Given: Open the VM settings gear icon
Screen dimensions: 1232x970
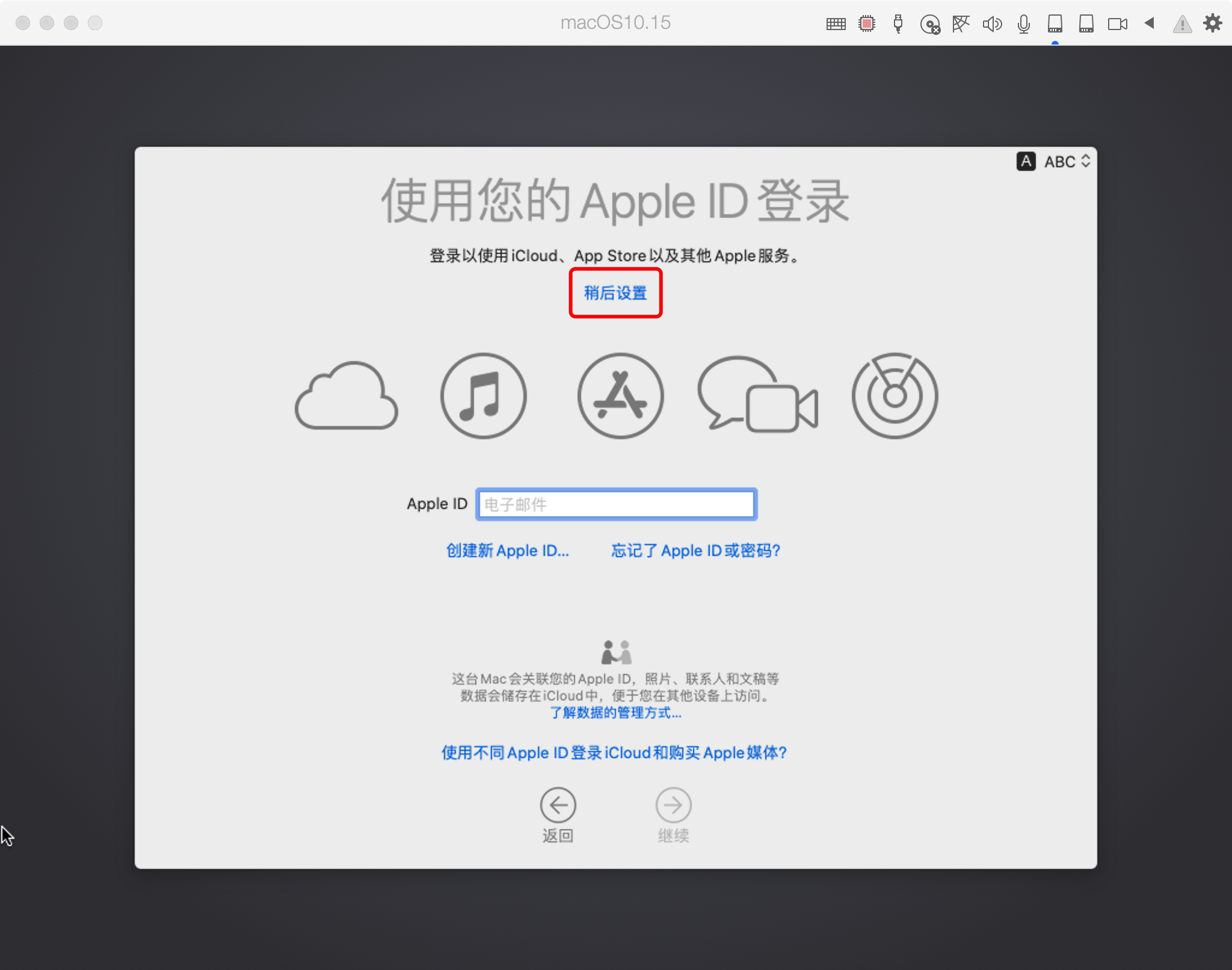Looking at the screenshot, I should (1213, 23).
